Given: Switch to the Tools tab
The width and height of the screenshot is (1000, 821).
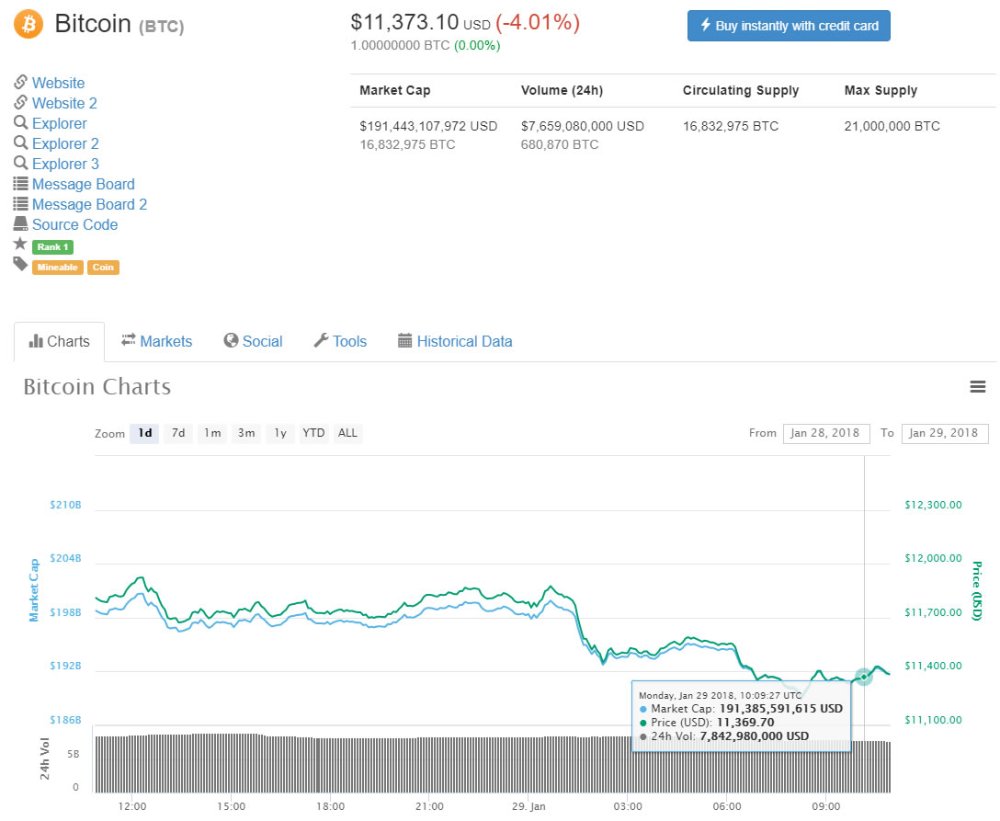Looking at the screenshot, I should [x=341, y=341].
